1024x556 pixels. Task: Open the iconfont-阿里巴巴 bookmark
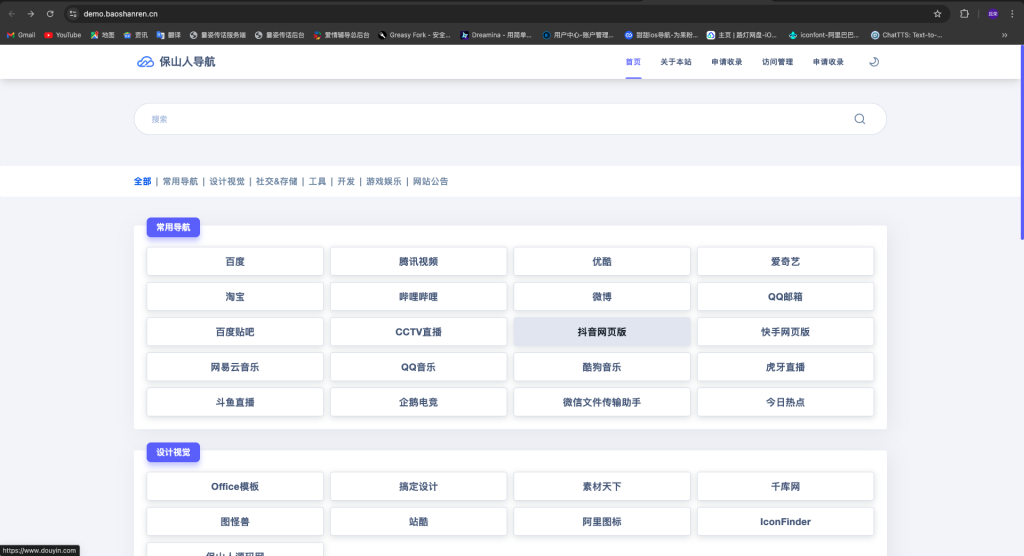click(x=824, y=35)
